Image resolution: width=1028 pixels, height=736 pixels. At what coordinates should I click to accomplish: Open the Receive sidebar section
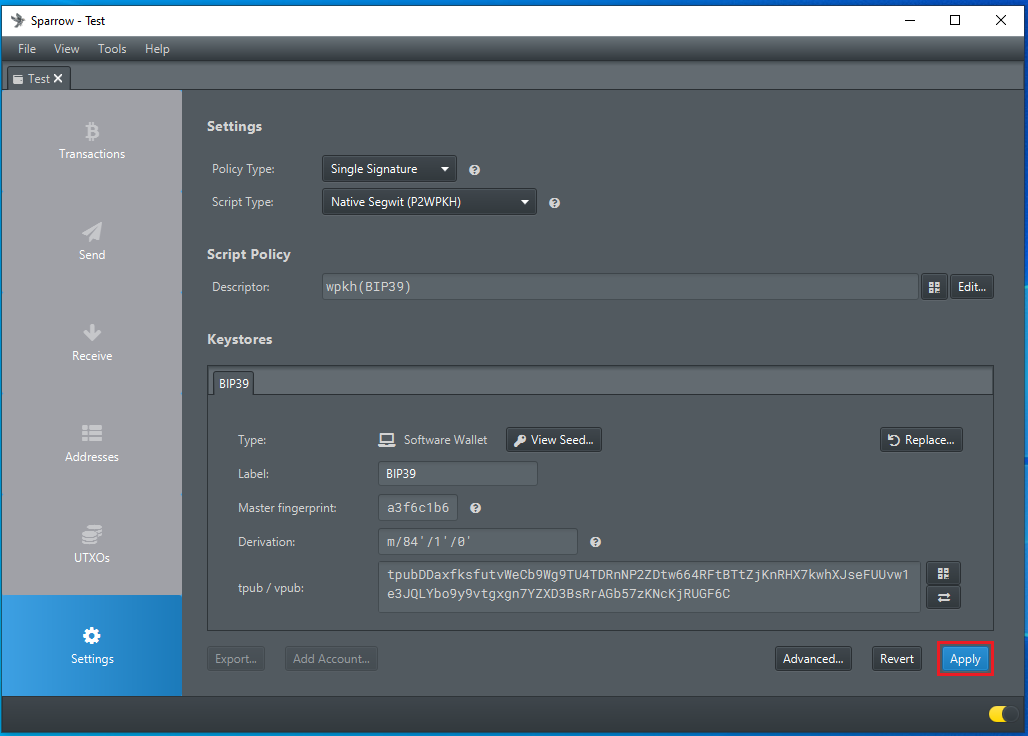92,343
